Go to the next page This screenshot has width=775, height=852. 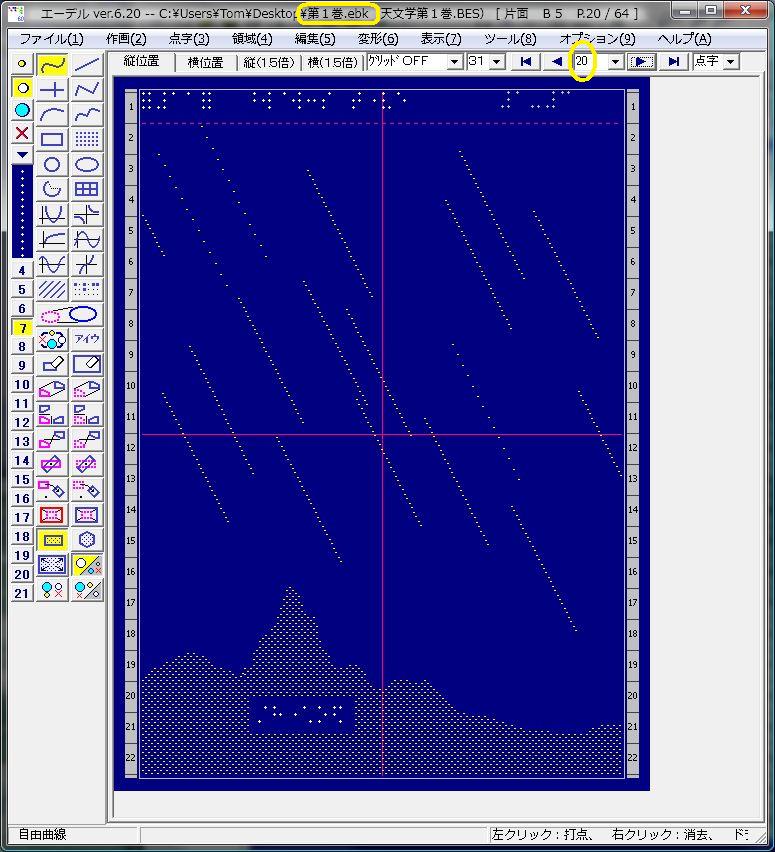pos(641,62)
